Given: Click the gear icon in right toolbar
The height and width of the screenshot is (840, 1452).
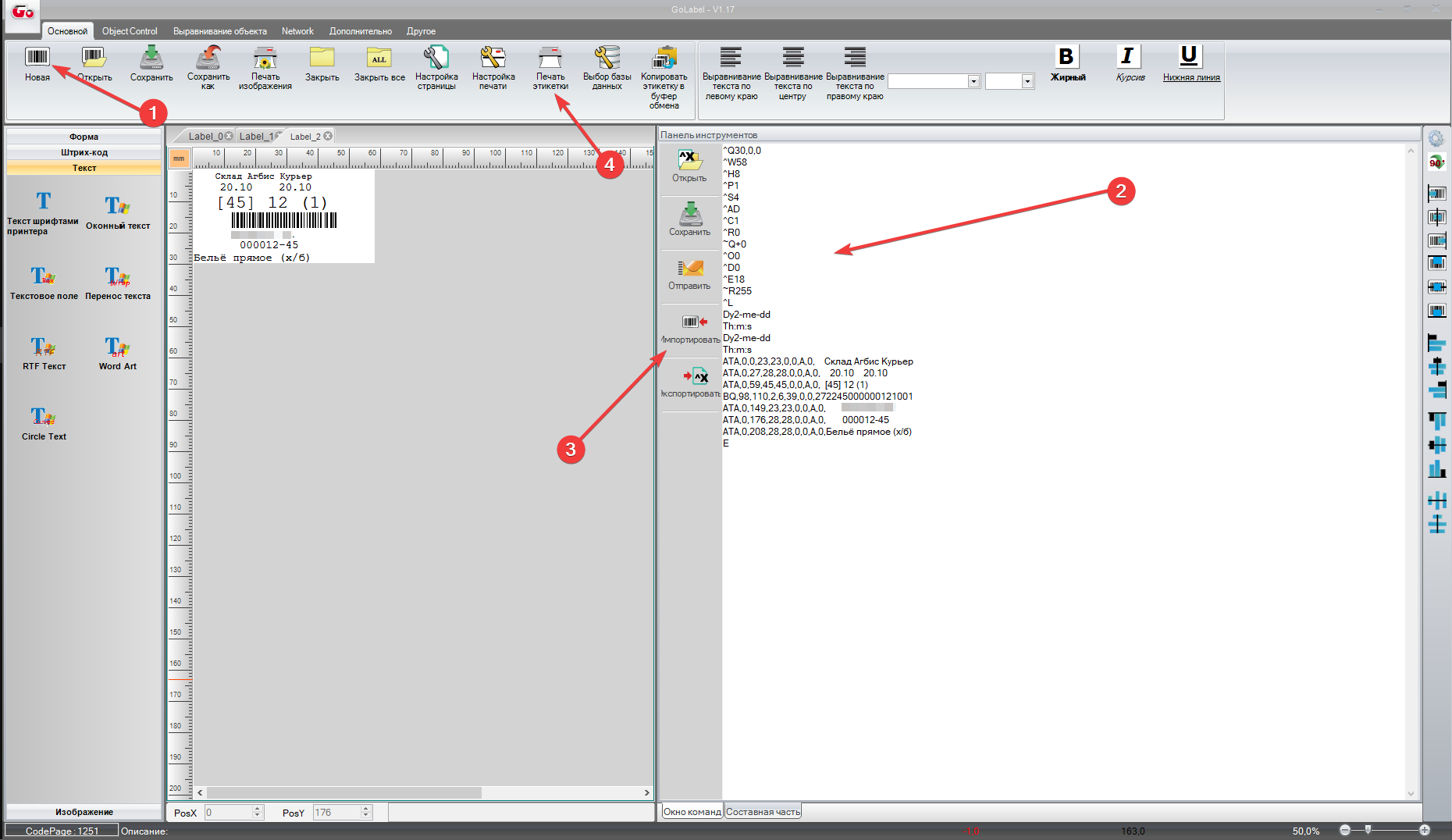Looking at the screenshot, I should (1436, 139).
